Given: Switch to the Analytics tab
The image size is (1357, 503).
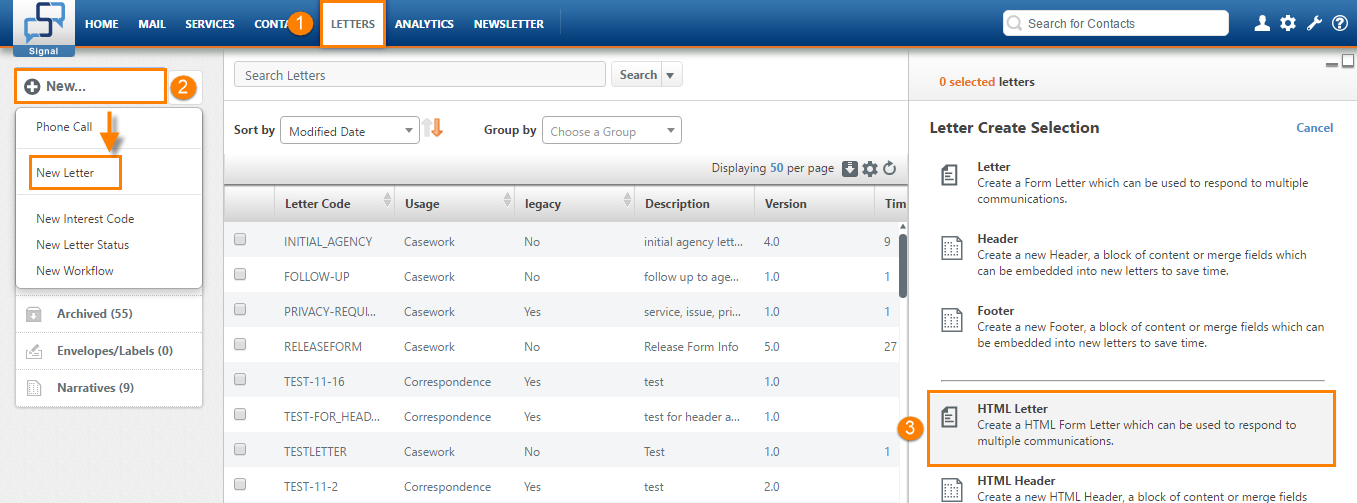Looking at the screenshot, I should click(424, 24).
